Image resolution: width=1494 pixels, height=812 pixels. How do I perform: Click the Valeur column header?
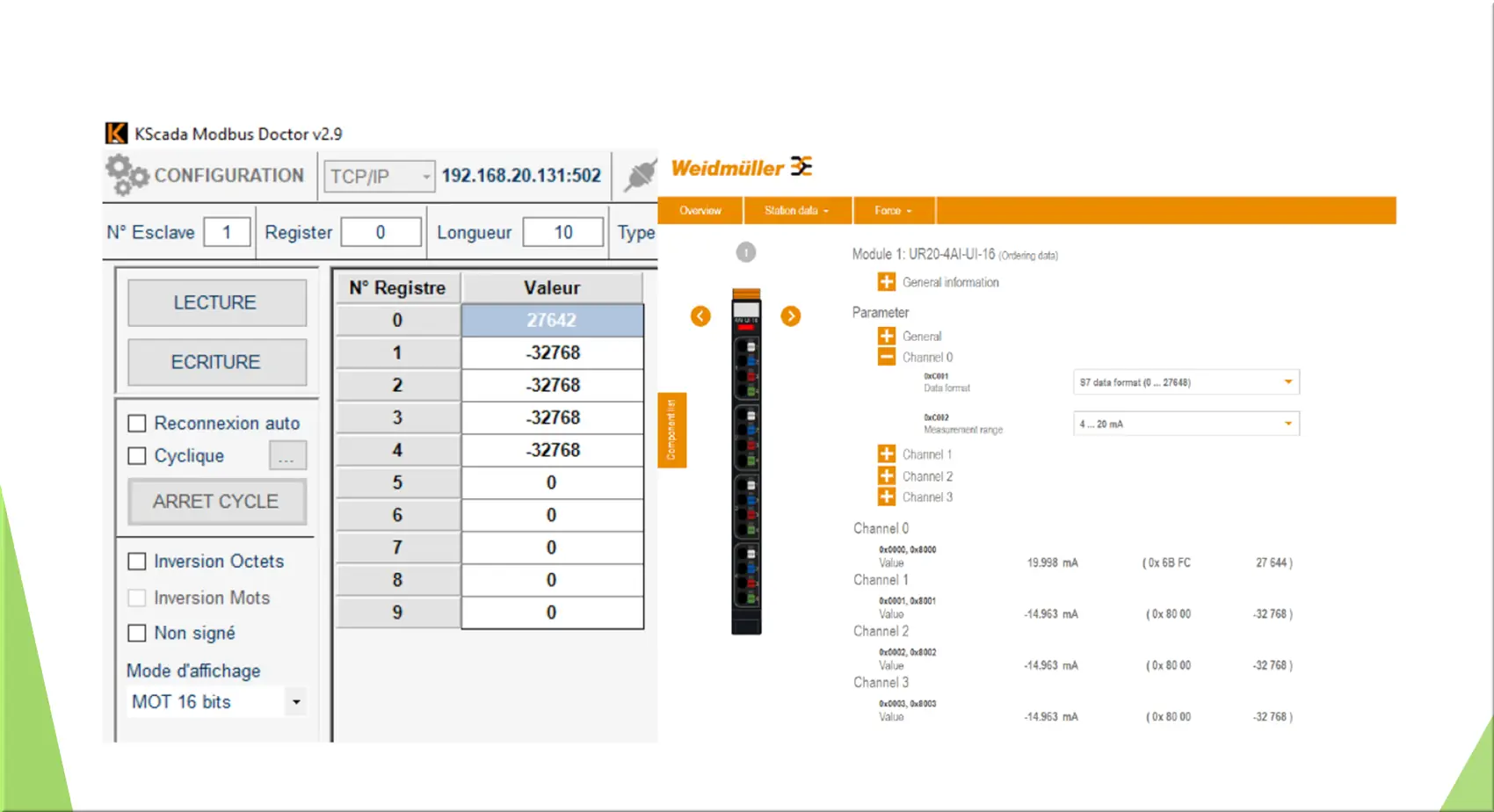pos(553,287)
